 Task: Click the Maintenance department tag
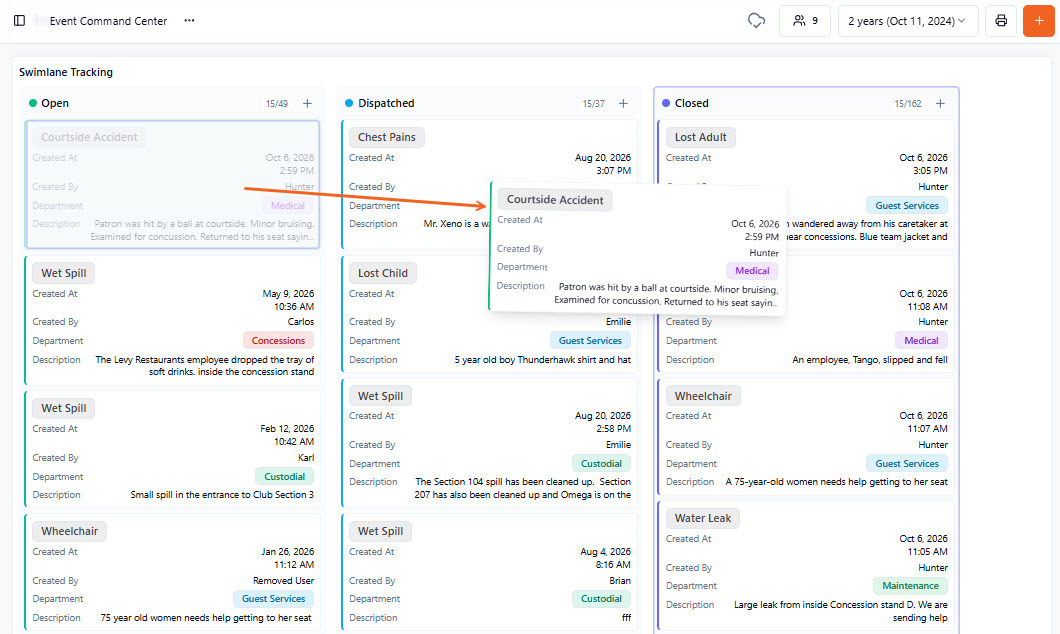911,586
